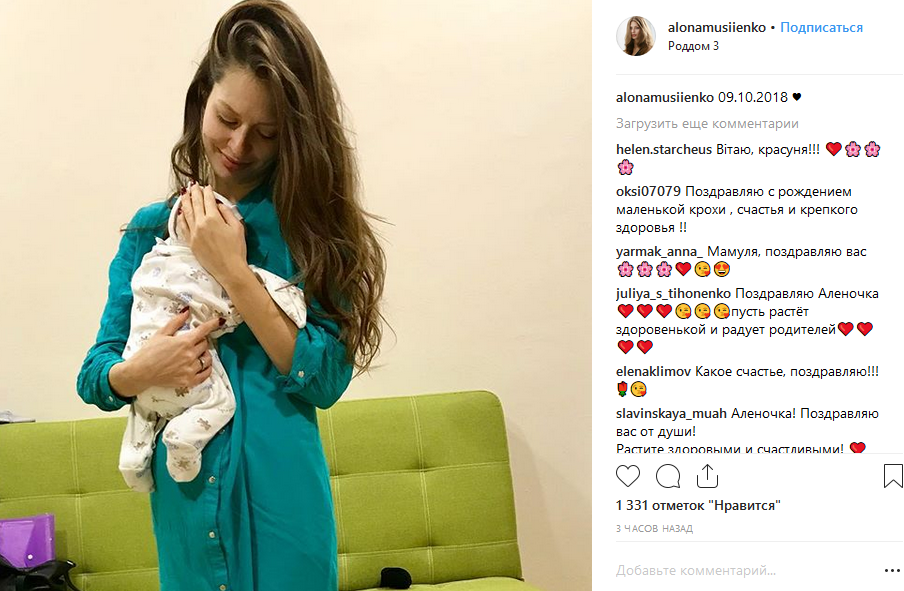
Task: Open post timestamp 3 часов назад
Action: [654, 528]
